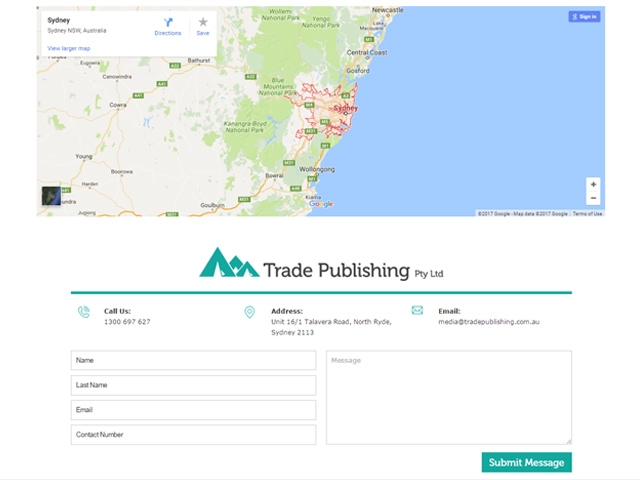Zoom out on the map with minus
Viewport: 640px width, 480px height.
593,198
